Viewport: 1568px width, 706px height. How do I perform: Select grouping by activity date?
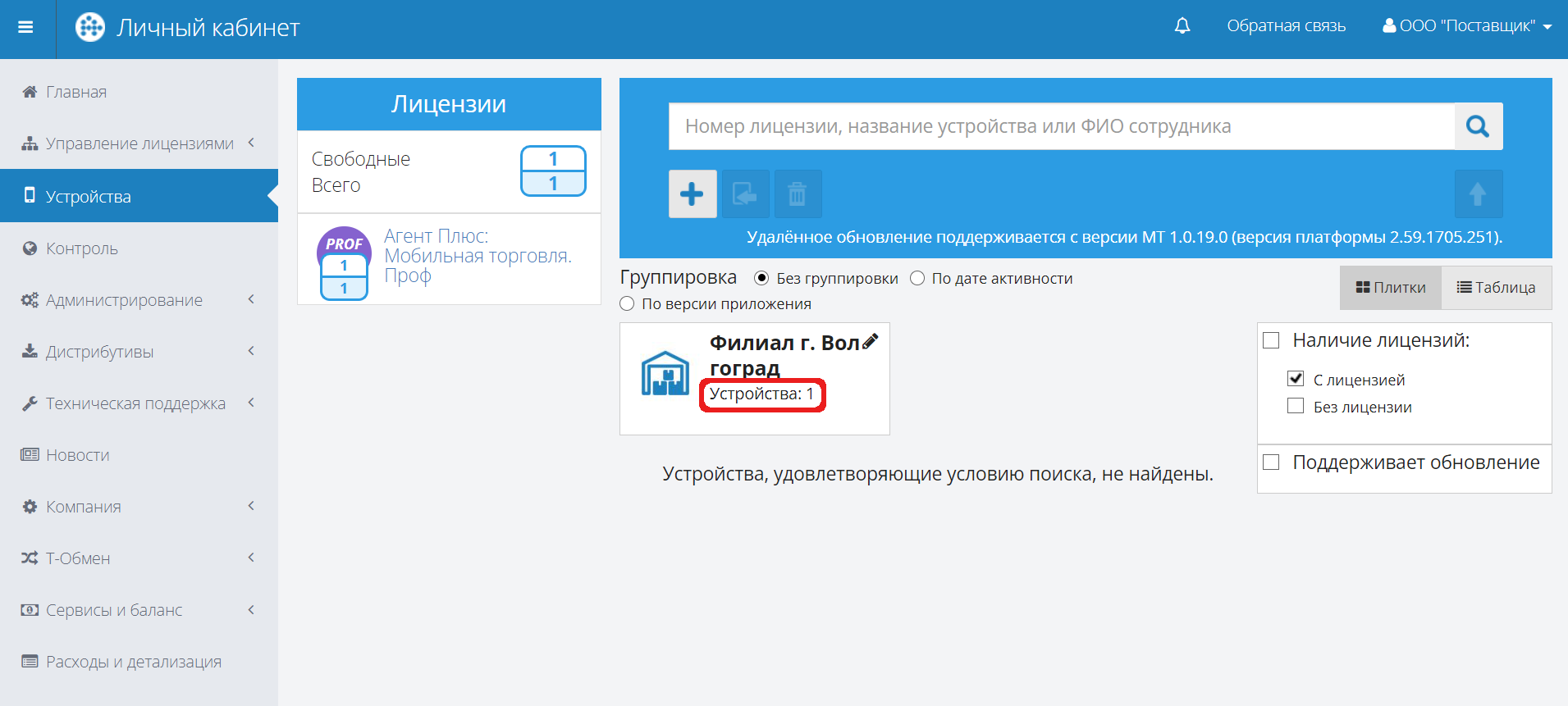tap(917, 279)
